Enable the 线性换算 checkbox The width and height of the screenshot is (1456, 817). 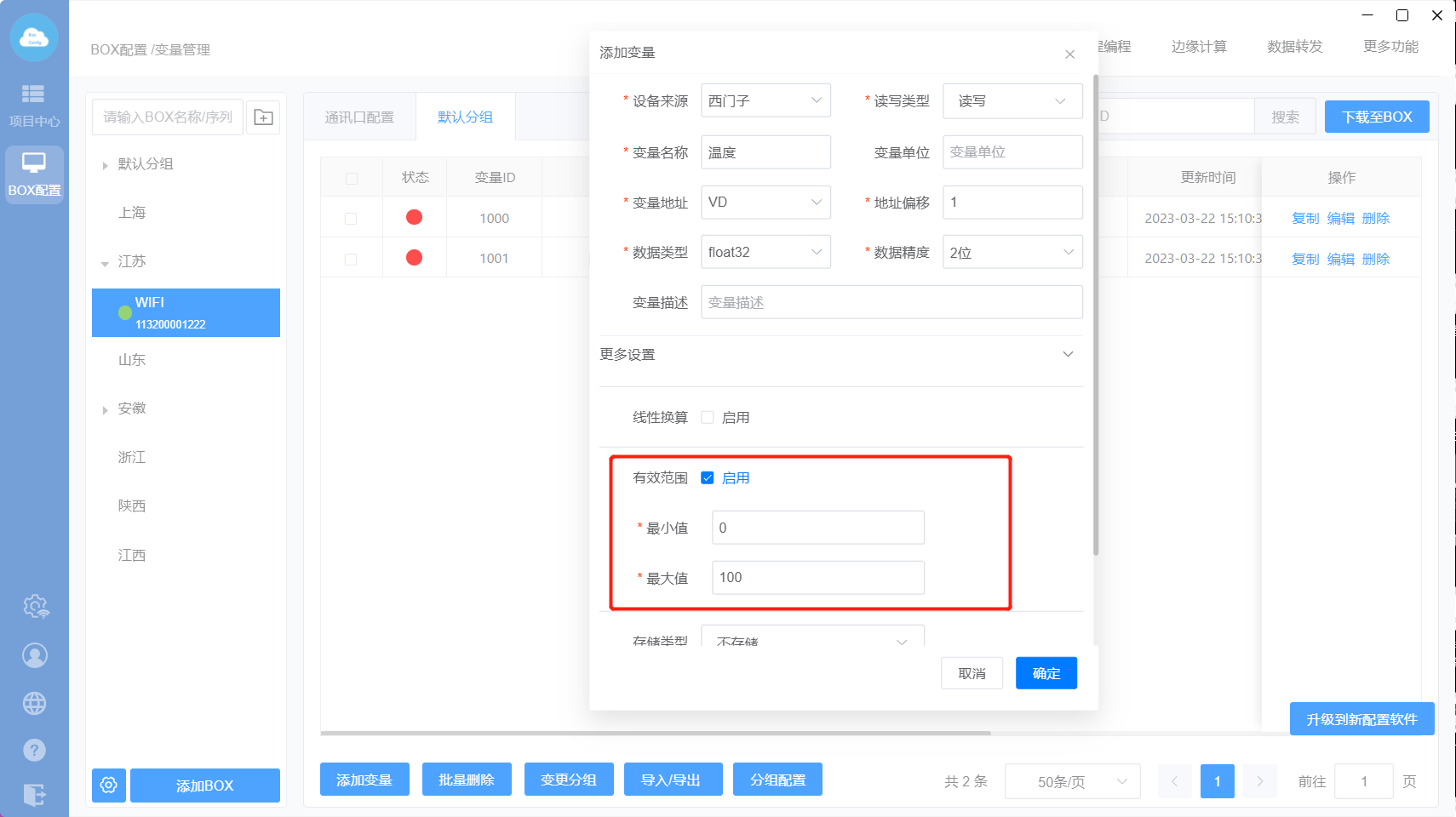[x=708, y=417]
